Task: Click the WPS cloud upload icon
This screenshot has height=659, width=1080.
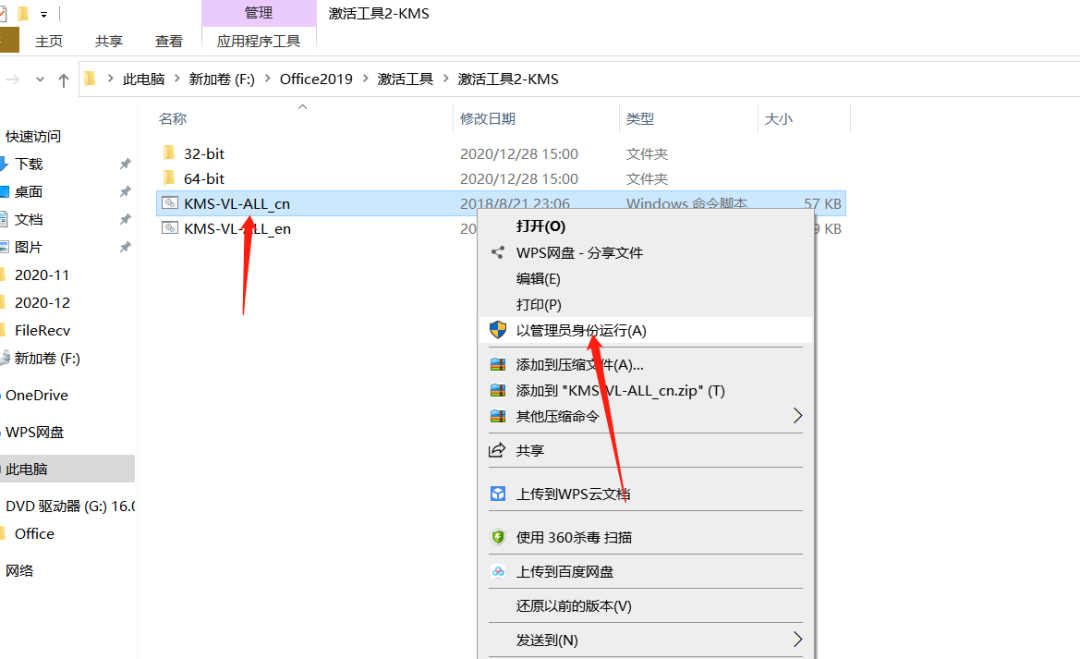Action: pos(497,494)
